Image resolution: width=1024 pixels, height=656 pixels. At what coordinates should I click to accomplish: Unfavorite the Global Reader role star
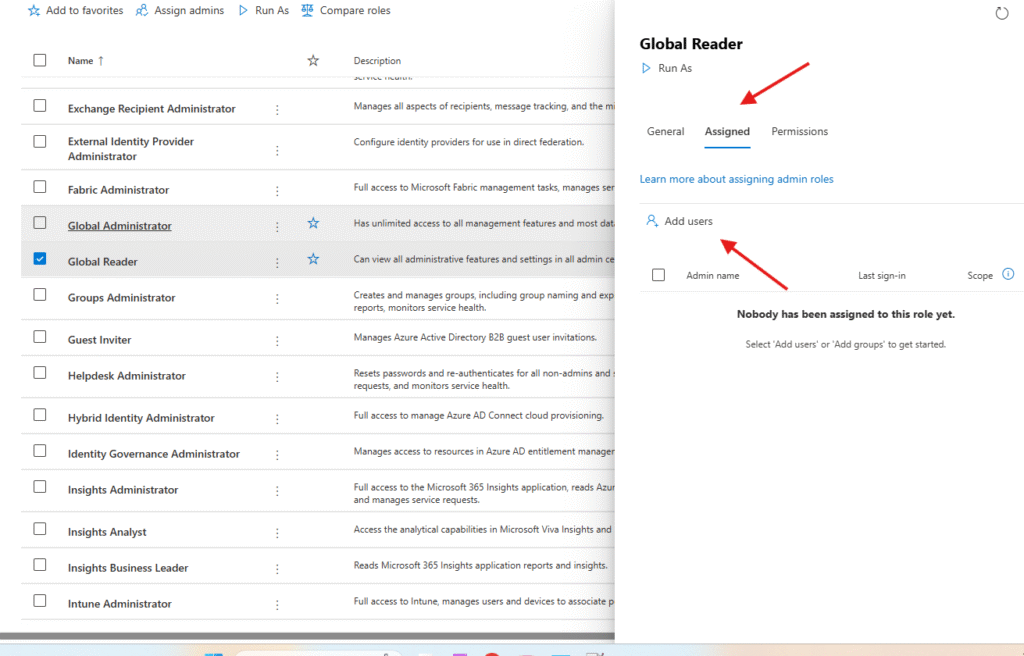point(313,259)
